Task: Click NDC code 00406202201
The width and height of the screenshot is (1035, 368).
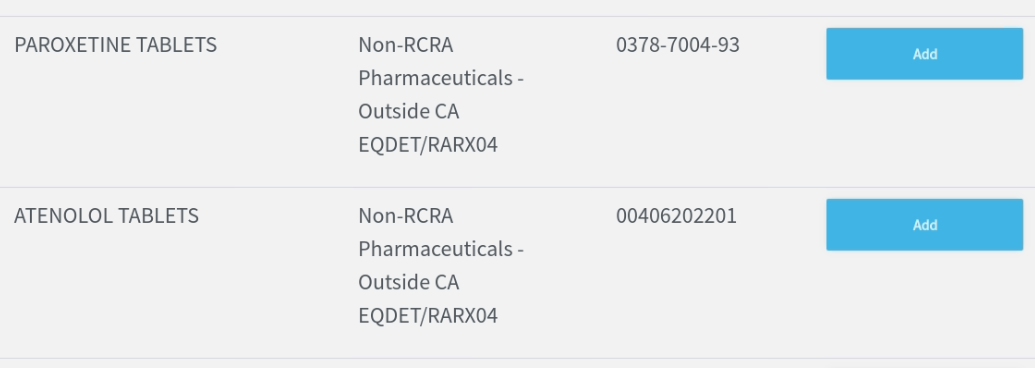Action: [x=676, y=216]
